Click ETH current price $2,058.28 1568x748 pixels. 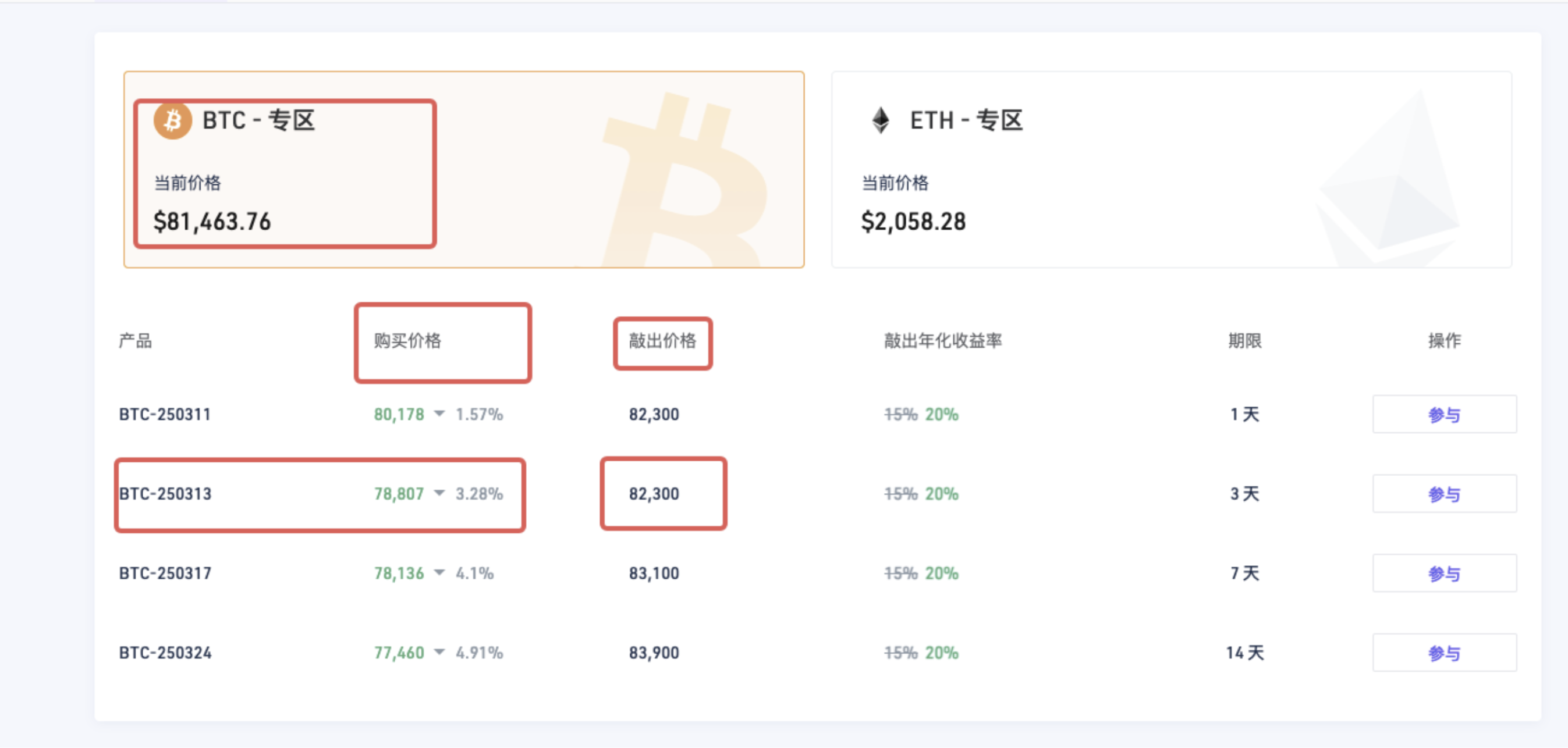(913, 222)
